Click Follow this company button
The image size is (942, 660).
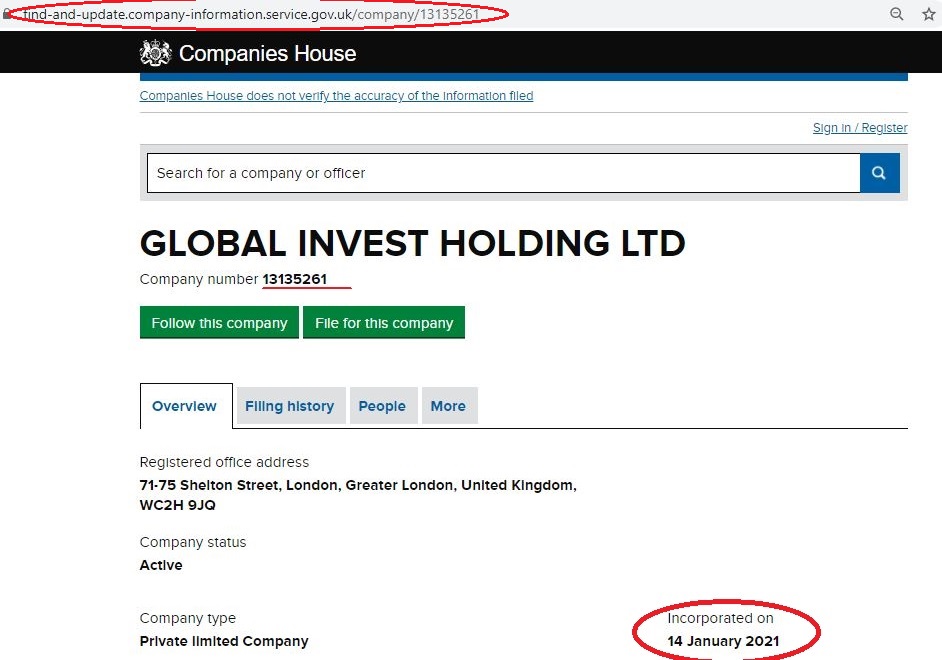pos(219,322)
